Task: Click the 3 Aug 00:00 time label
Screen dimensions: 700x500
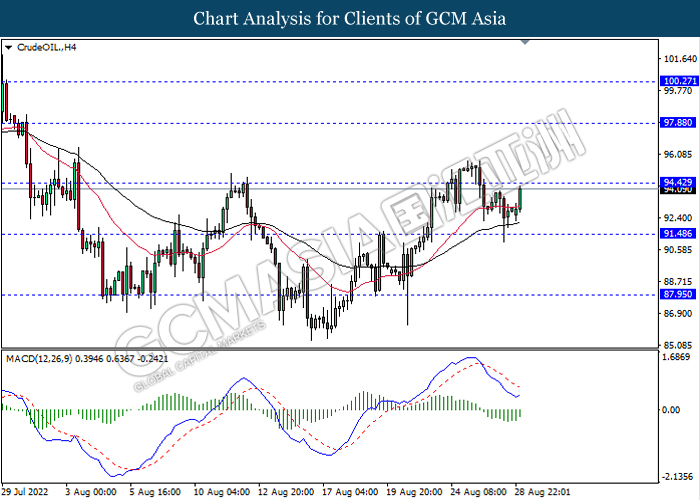Action: point(91,492)
